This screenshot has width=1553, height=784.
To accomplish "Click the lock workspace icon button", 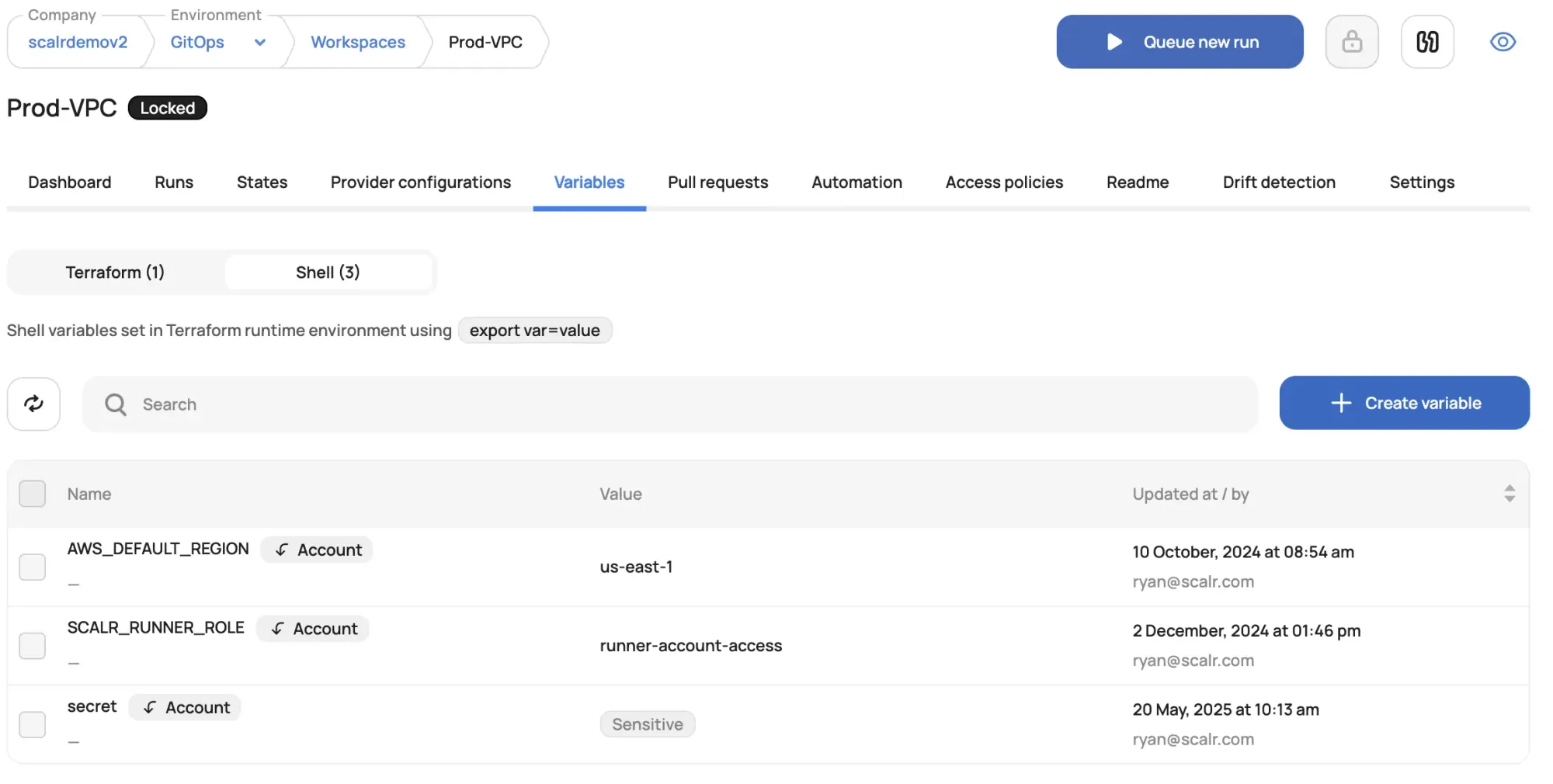I will point(1352,42).
